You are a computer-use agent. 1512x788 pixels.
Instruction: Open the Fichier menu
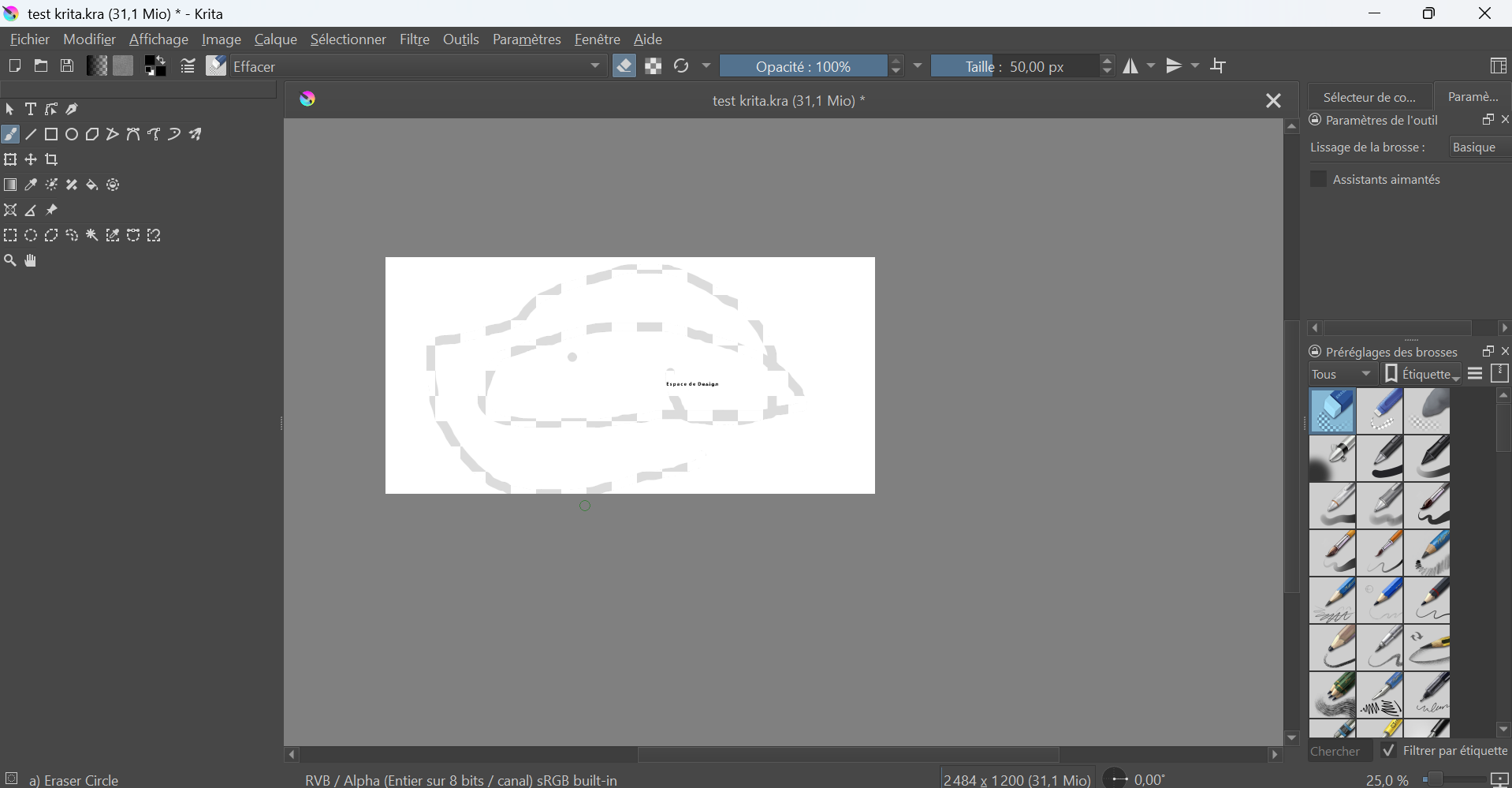[x=30, y=39]
